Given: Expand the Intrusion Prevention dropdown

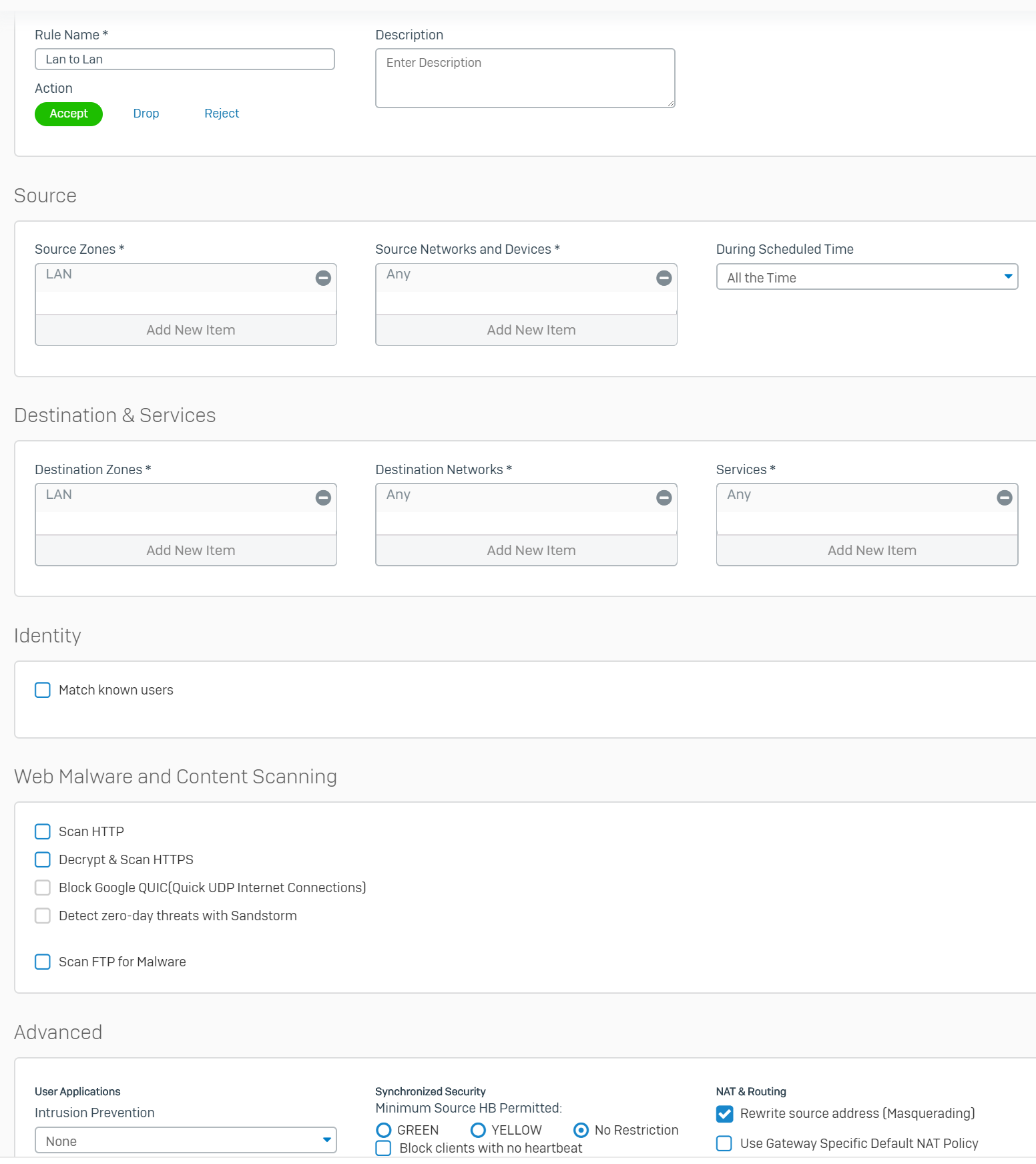Looking at the screenshot, I should pos(186,1141).
